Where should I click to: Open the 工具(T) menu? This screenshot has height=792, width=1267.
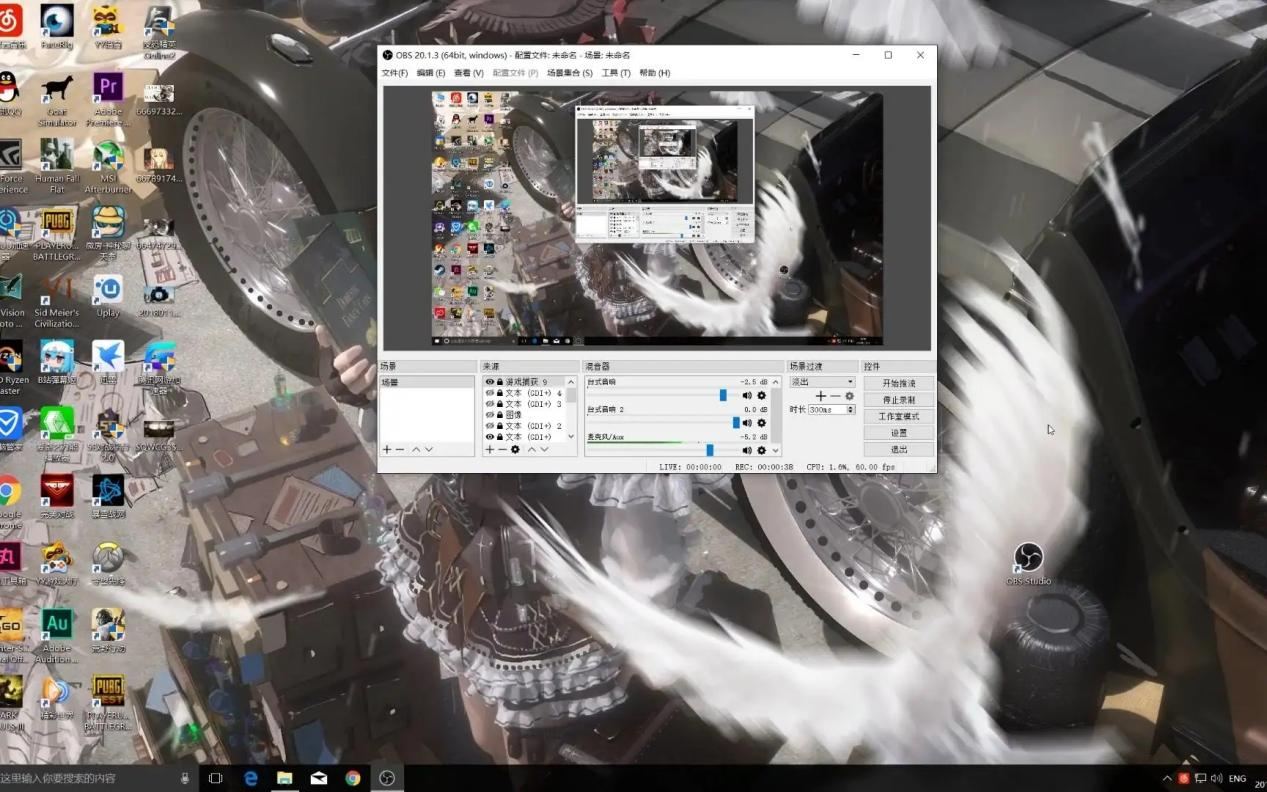click(x=615, y=73)
